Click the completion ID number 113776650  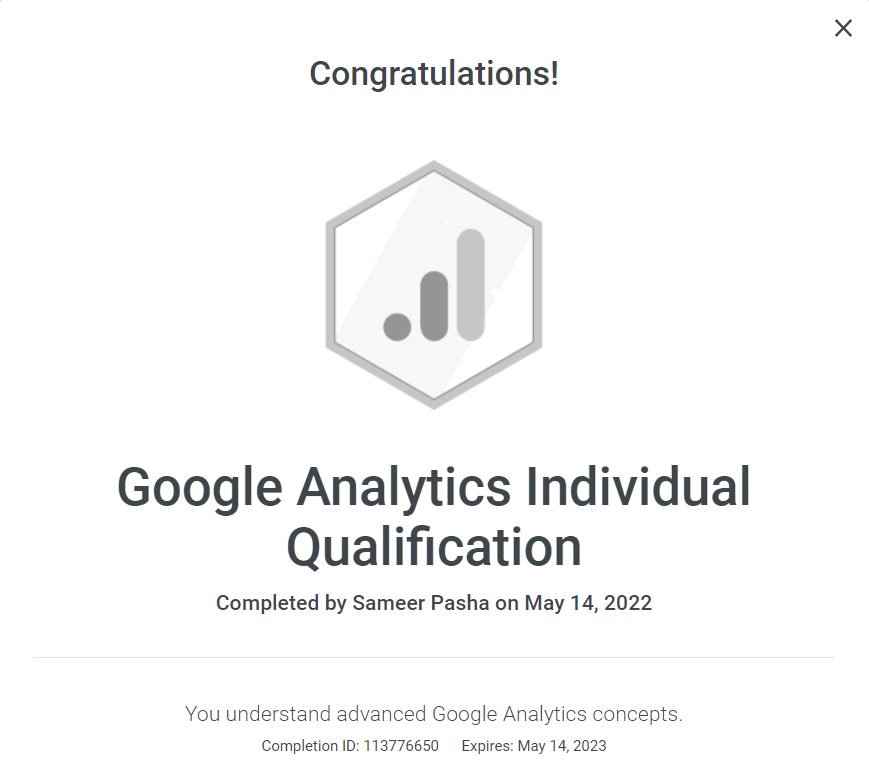pos(399,746)
